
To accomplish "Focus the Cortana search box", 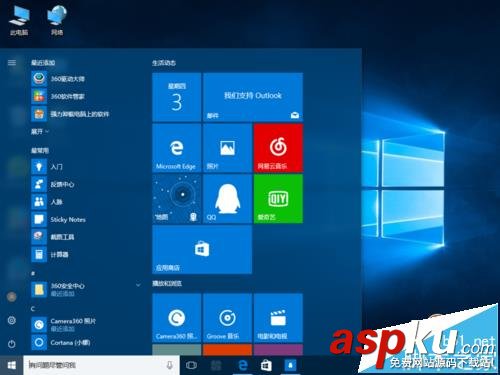I will pos(102,365).
